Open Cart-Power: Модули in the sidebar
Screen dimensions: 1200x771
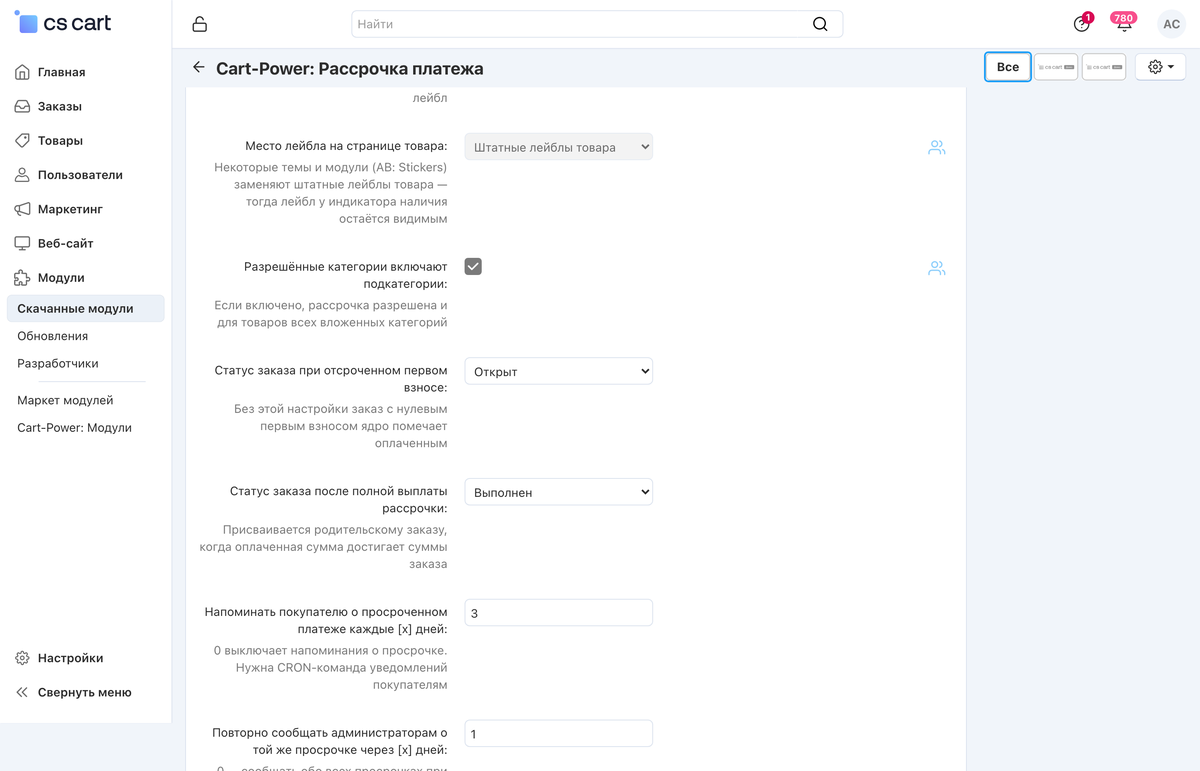74,427
